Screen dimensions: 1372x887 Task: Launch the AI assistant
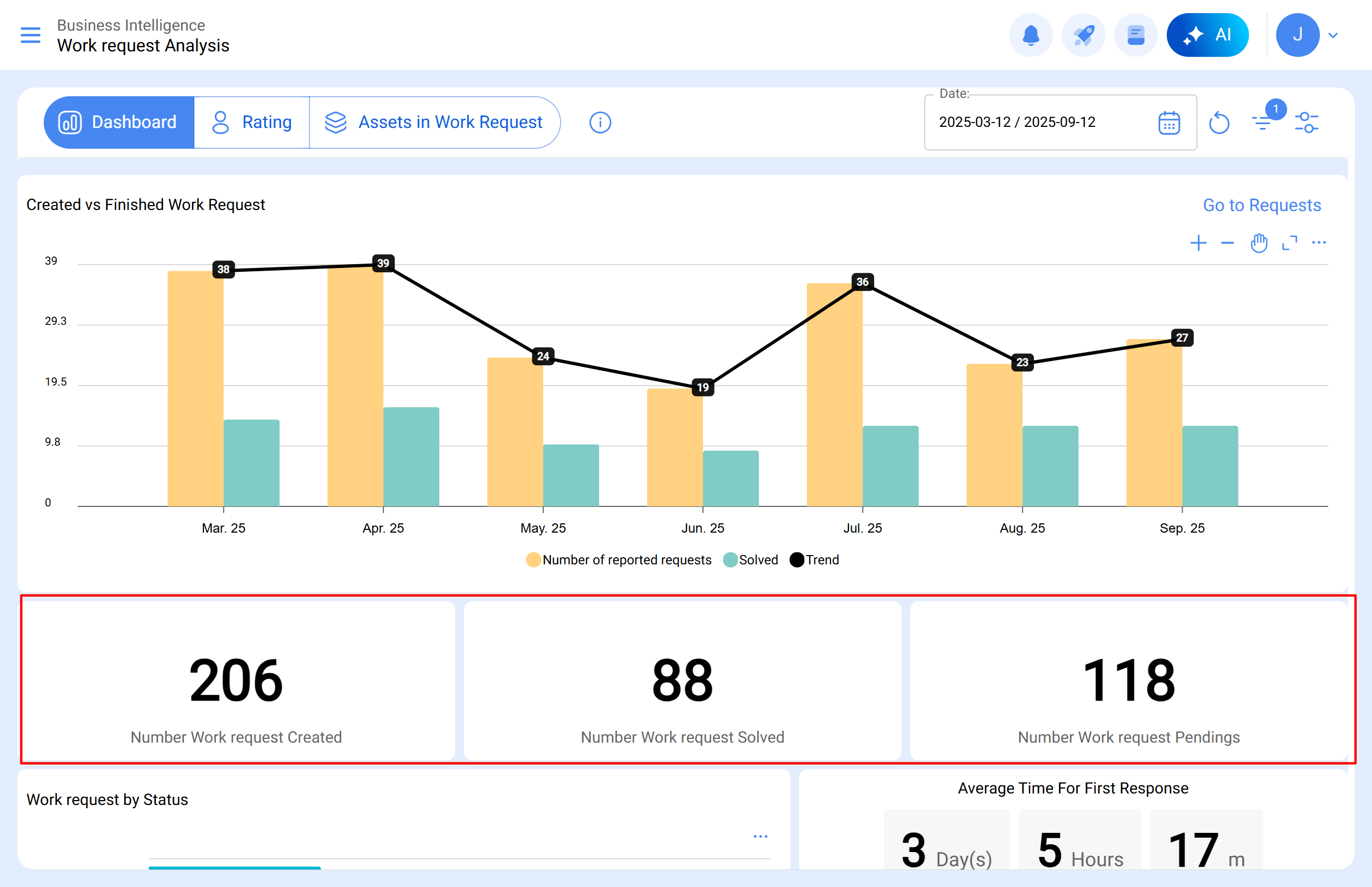click(1207, 34)
